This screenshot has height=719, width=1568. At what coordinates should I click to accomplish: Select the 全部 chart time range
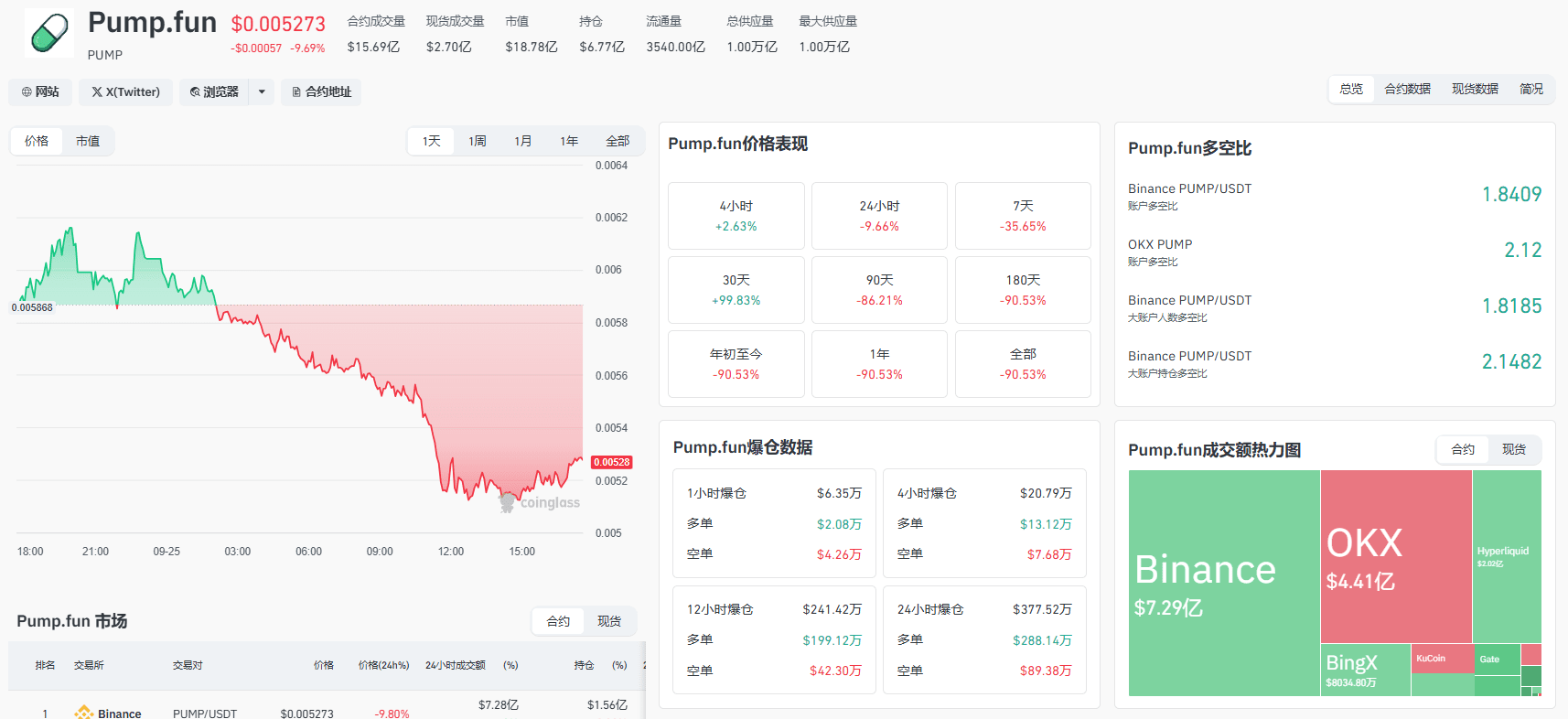click(x=618, y=141)
